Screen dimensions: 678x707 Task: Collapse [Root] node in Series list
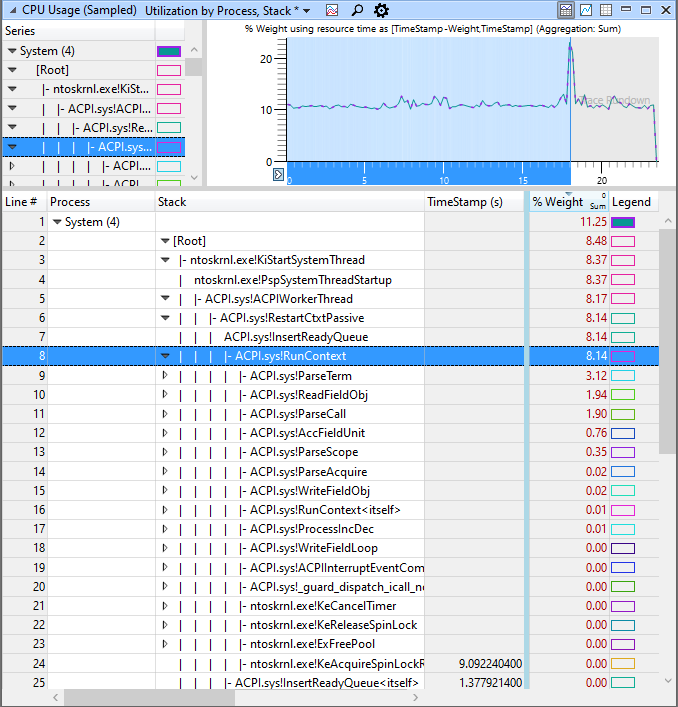pos(12,70)
